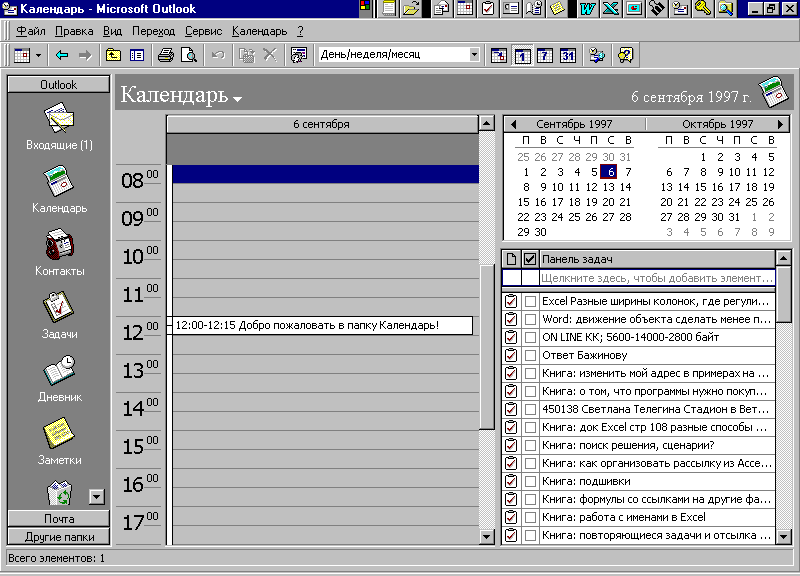Launch the Office Assistant icon
Image resolution: width=800 pixels, height=576 pixels.
(626, 55)
